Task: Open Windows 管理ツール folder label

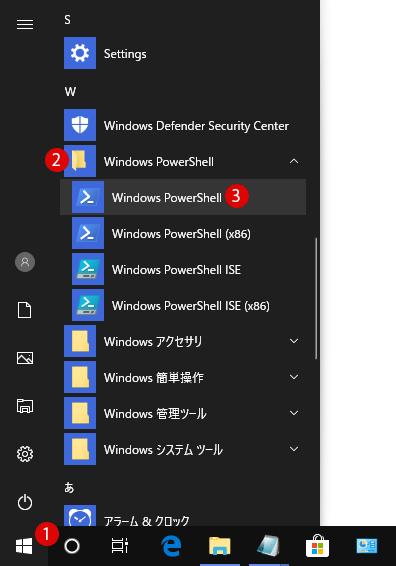Action: pyautogui.click(x=155, y=413)
